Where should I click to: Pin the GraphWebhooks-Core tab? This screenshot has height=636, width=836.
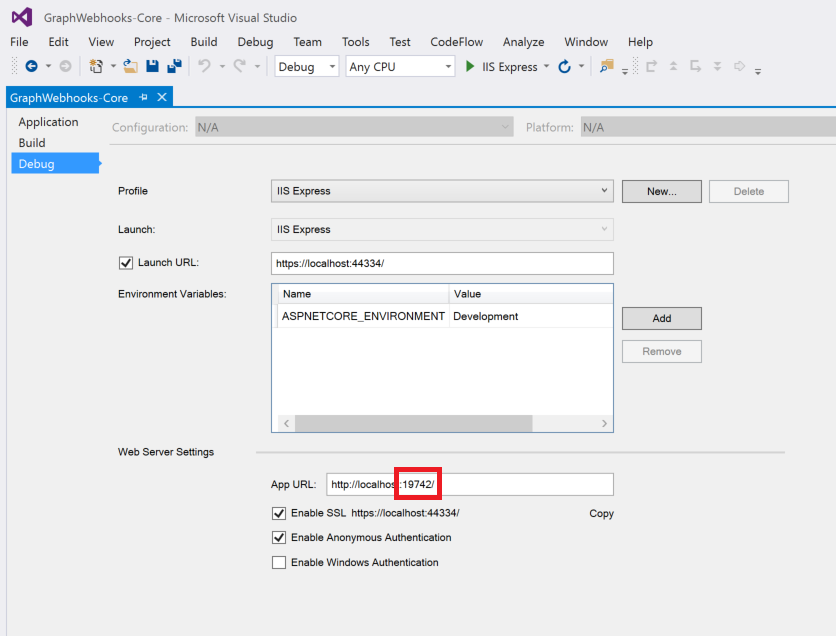pos(143,97)
